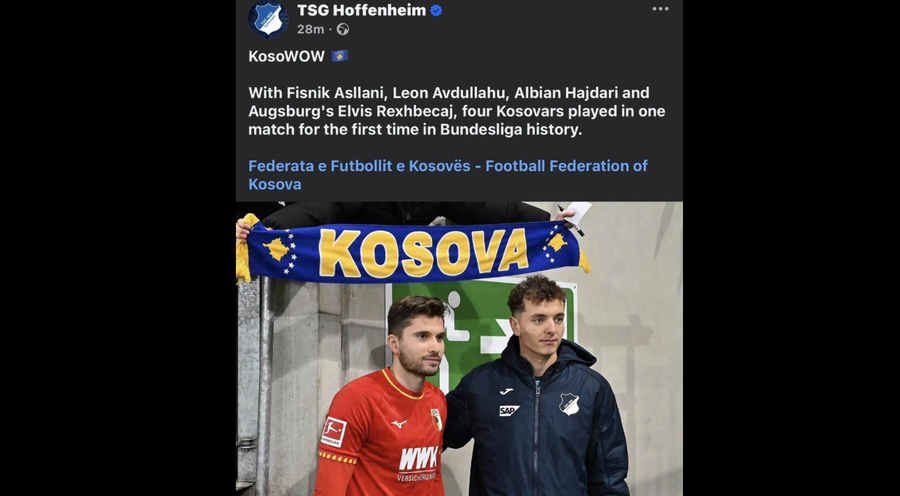Click the Bundesliga patch on the red sleeve
This screenshot has width=900, height=496.
coord(333,431)
